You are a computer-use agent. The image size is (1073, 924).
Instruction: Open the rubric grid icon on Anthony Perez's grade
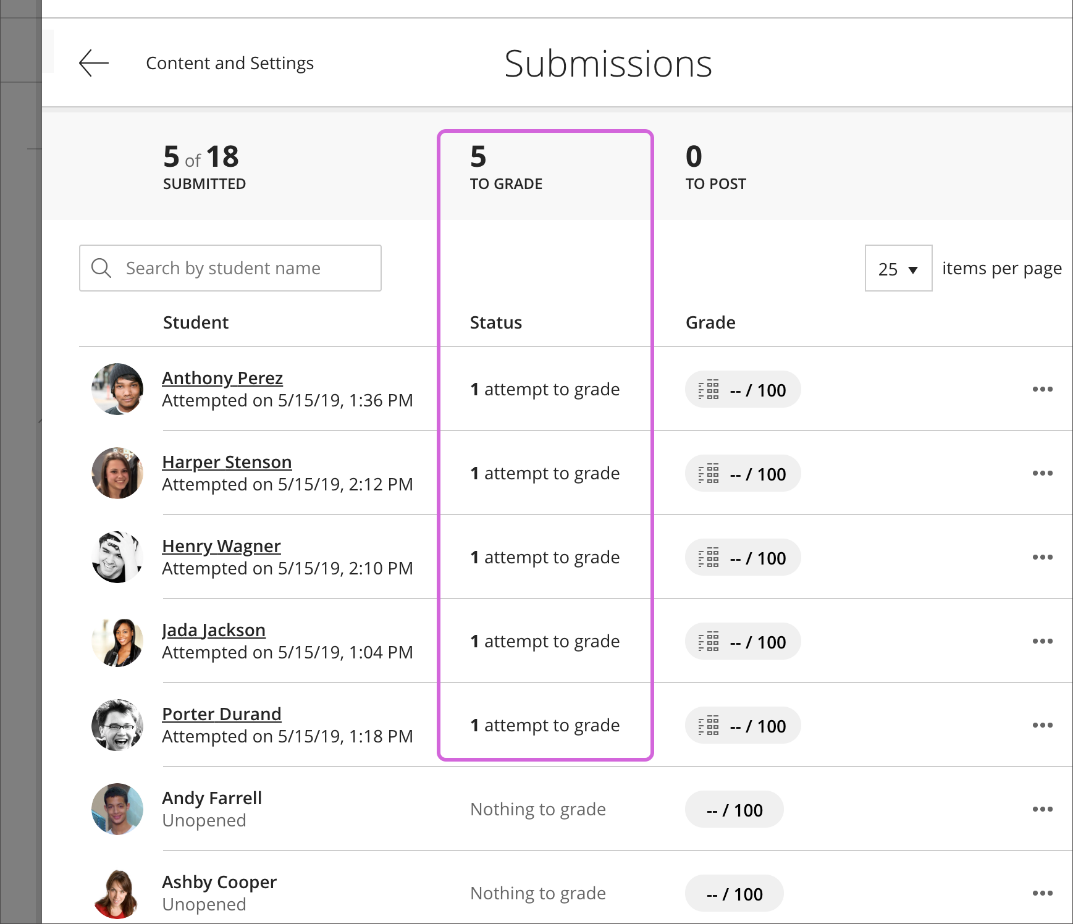[x=707, y=389]
